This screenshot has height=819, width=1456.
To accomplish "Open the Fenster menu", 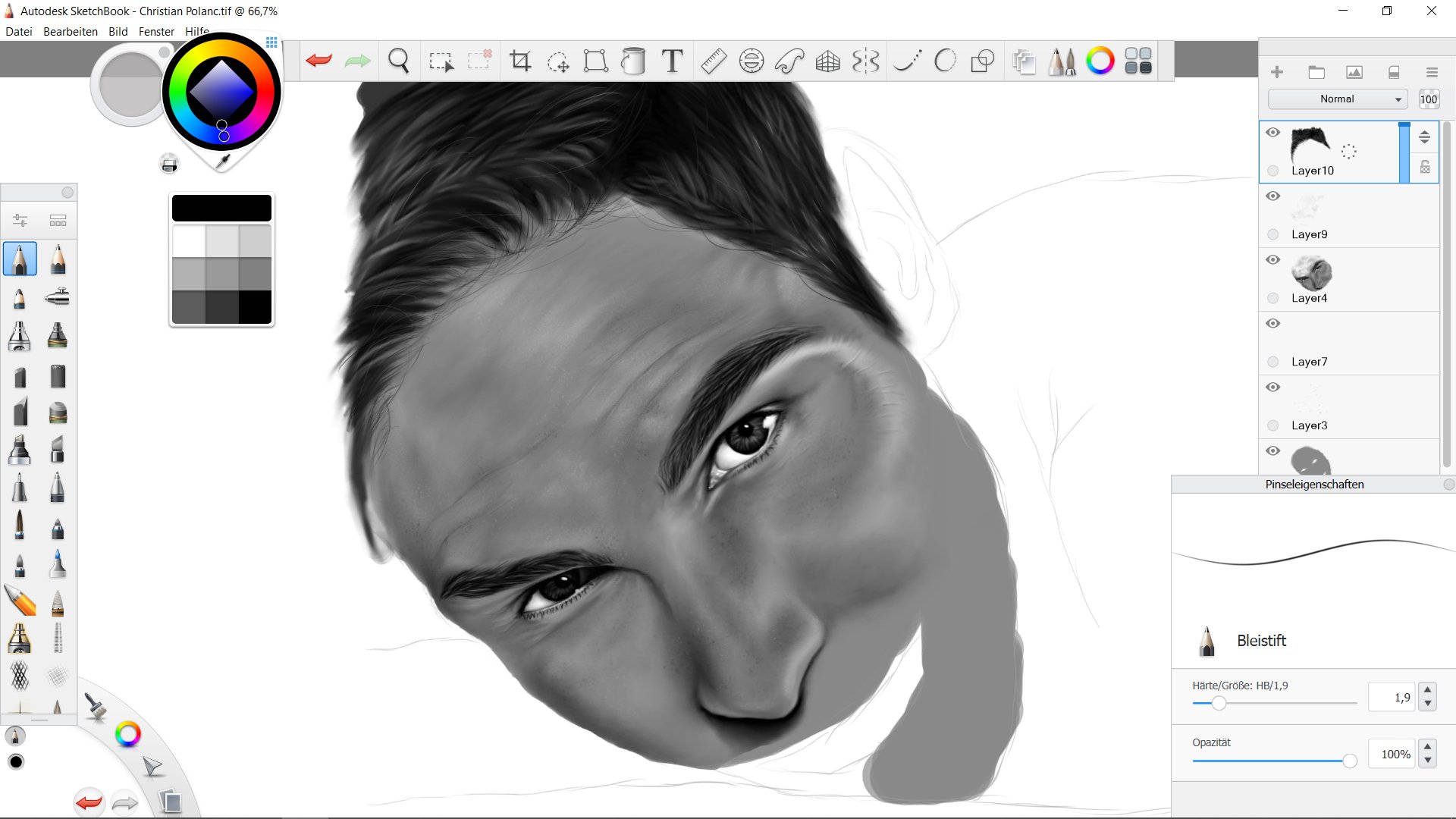I will click(156, 32).
